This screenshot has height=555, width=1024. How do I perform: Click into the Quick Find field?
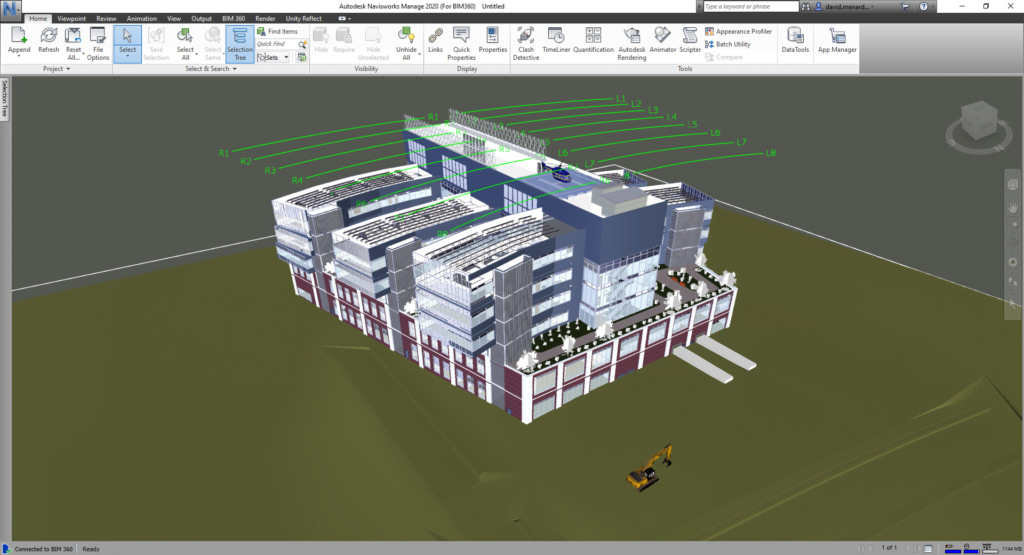coord(277,44)
